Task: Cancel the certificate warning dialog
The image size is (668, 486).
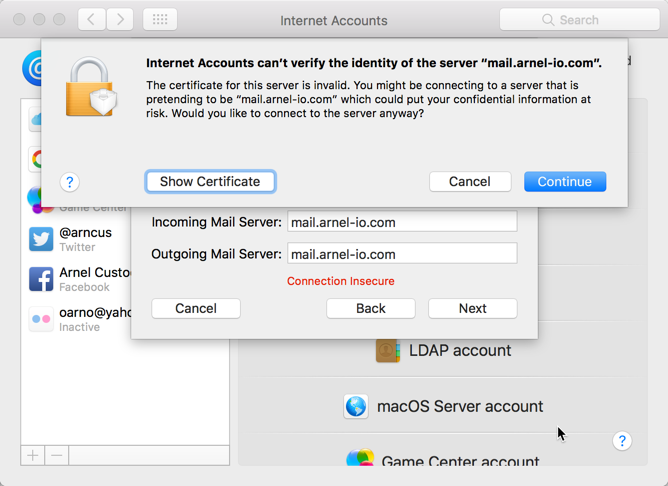Action: tap(469, 182)
